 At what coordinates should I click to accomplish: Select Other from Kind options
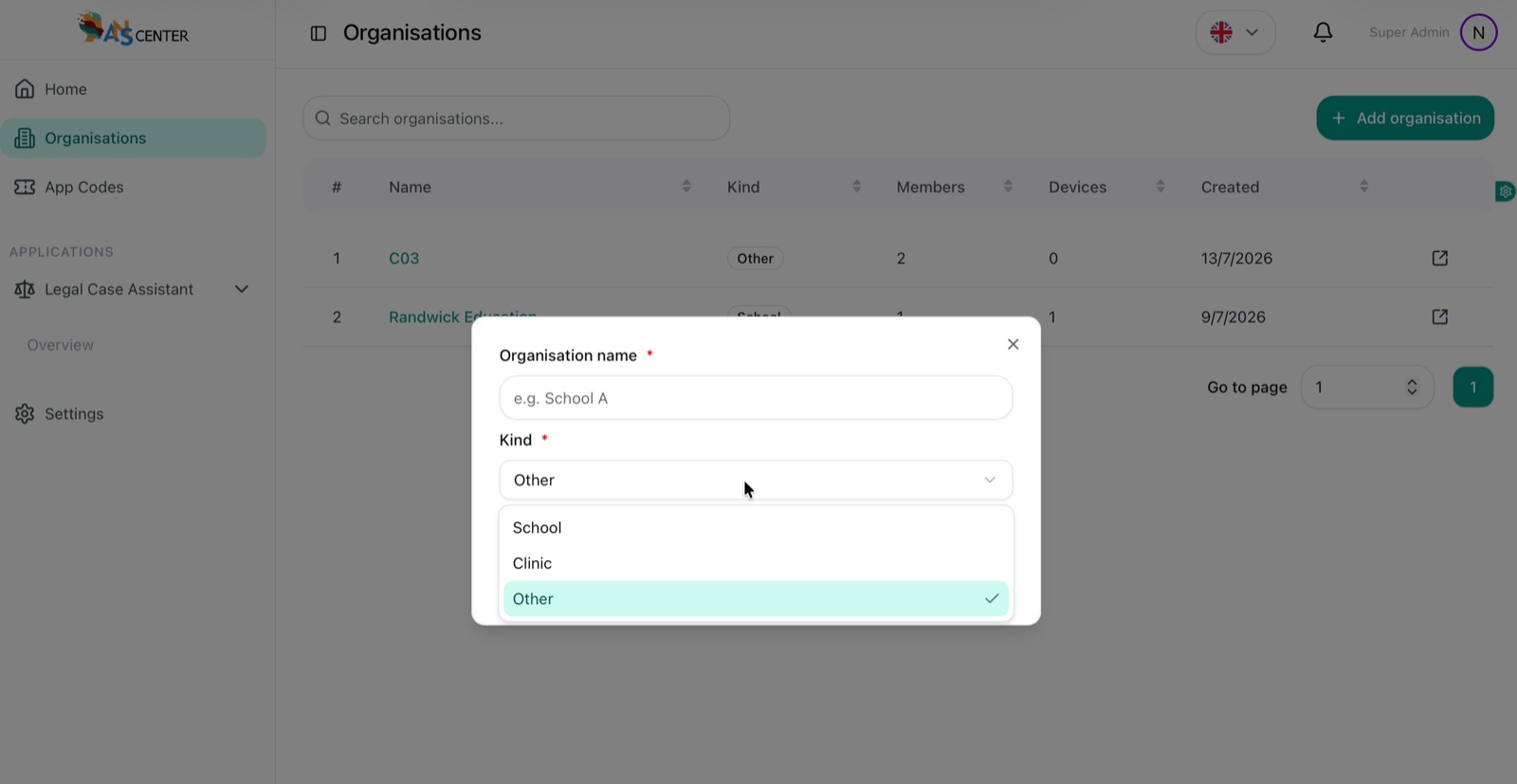[756, 599]
